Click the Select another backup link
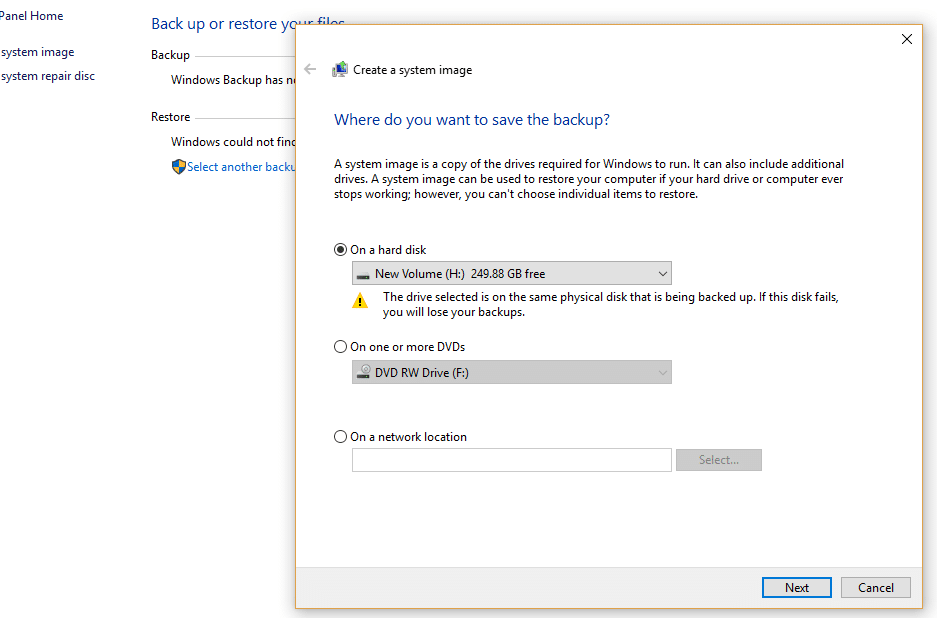The width and height of the screenshot is (937, 618). click(240, 167)
